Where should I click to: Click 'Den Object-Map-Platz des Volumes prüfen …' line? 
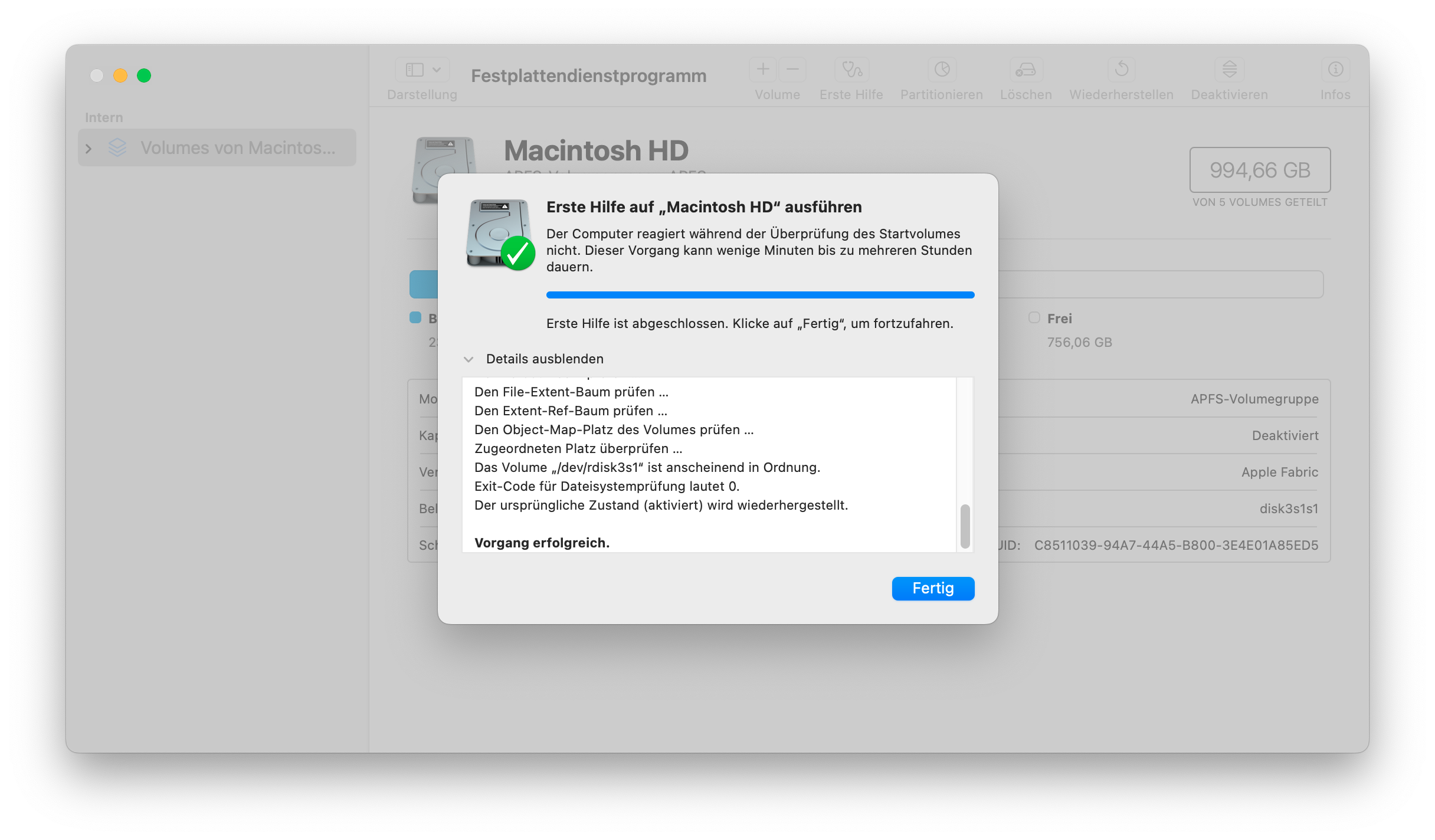[614, 429]
